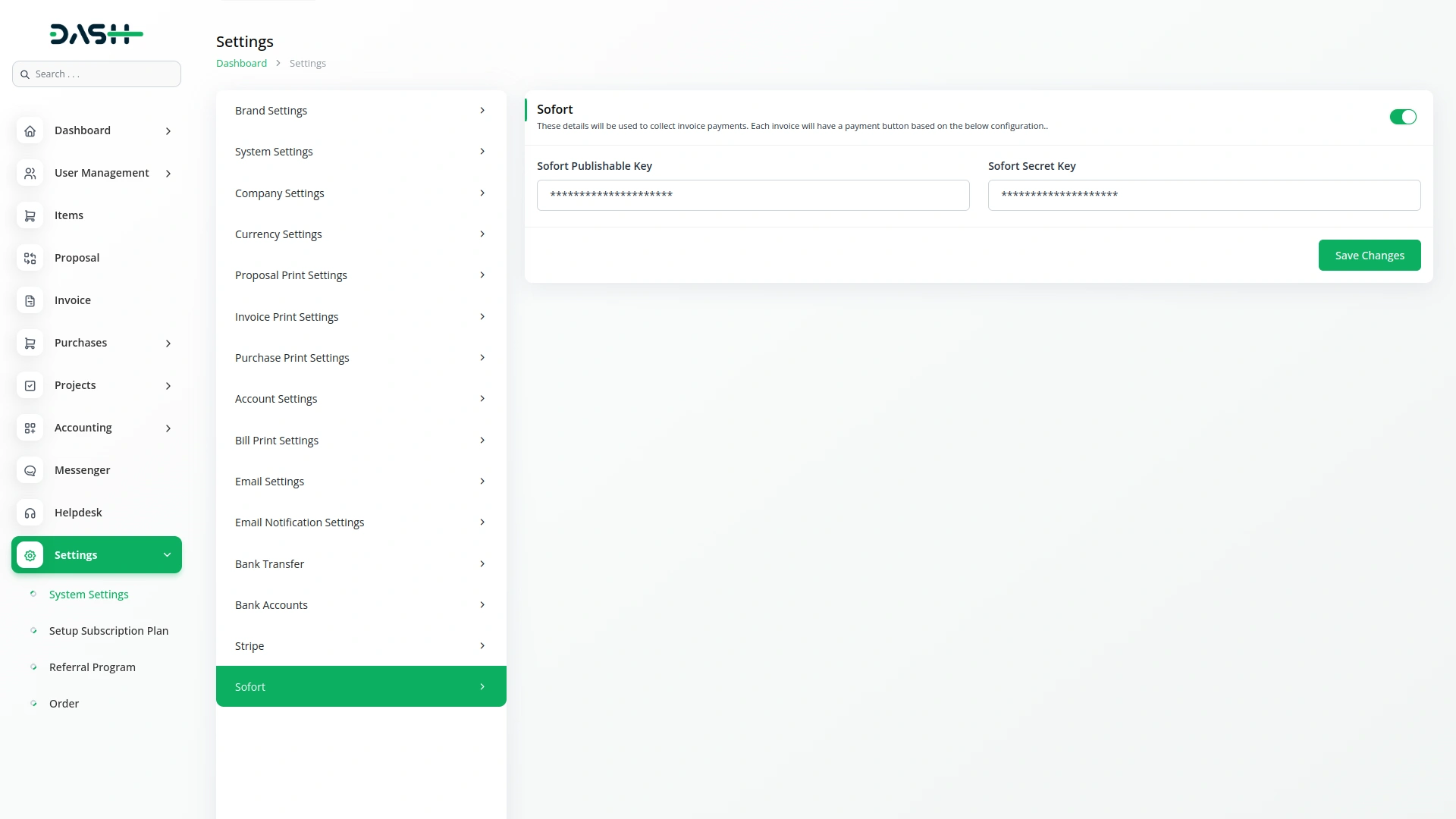Open the Stripe settings section
The width and height of the screenshot is (1456, 819).
point(361,646)
